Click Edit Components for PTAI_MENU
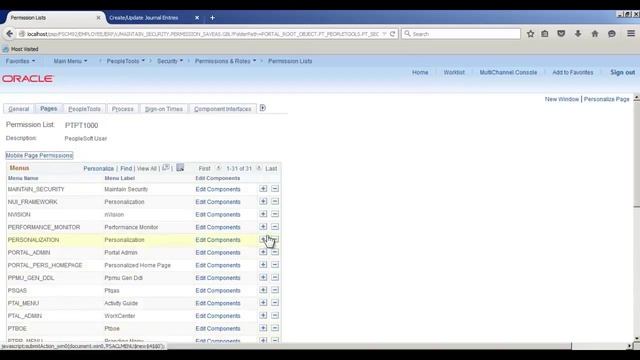This screenshot has width=640, height=360. tap(218, 303)
